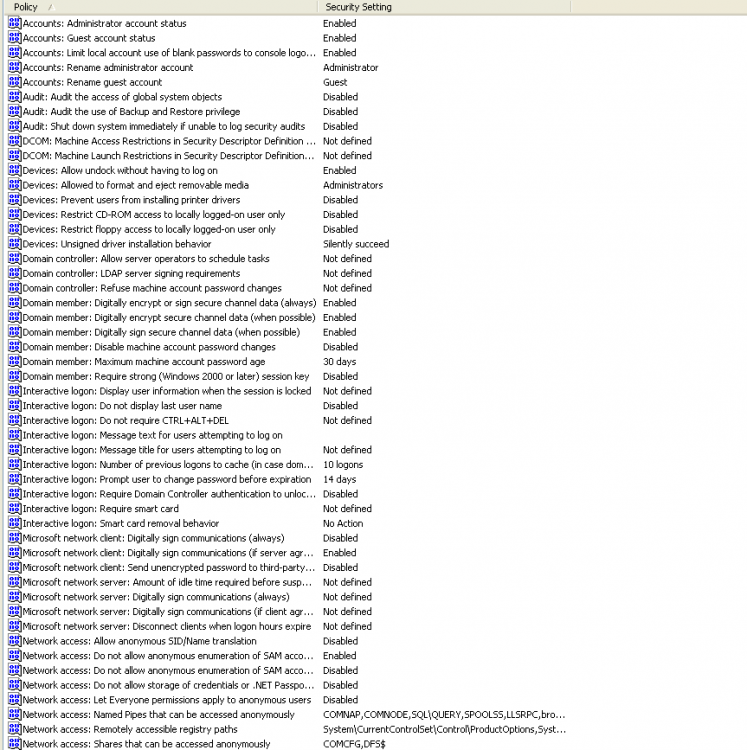Viewport: 747px width, 750px height.
Task: Select Devices: Allowed to format and eject removable media
Action: tap(136, 185)
